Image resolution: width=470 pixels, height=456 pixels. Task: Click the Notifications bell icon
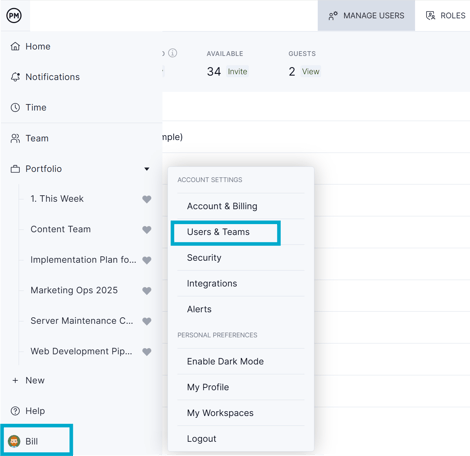(15, 77)
